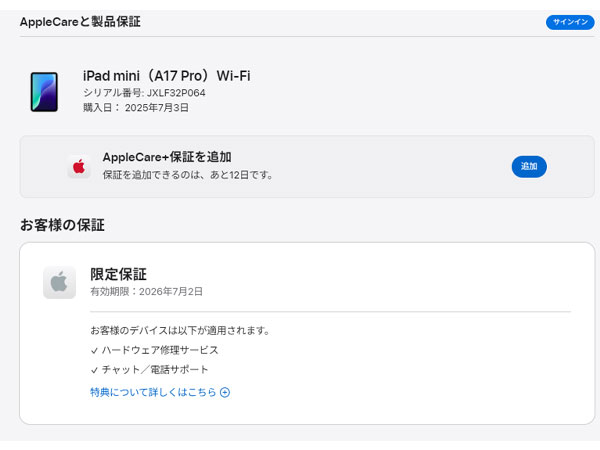The image size is (600, 450).
Task: Click the AppleCareと製品保証 page heading
Action: (80, 22)
